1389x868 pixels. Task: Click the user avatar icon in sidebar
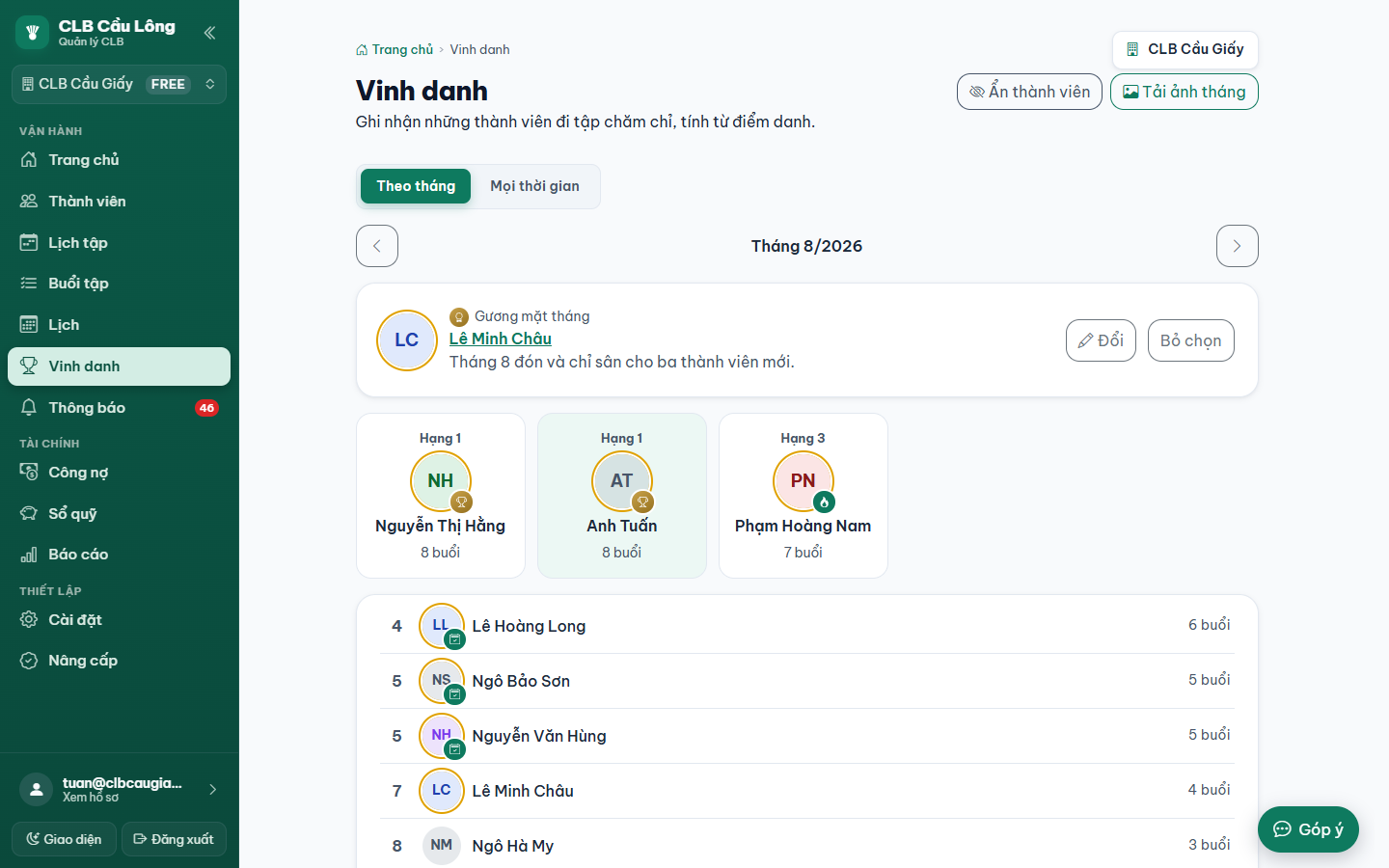pyautogui.click(x=37, y=790)
